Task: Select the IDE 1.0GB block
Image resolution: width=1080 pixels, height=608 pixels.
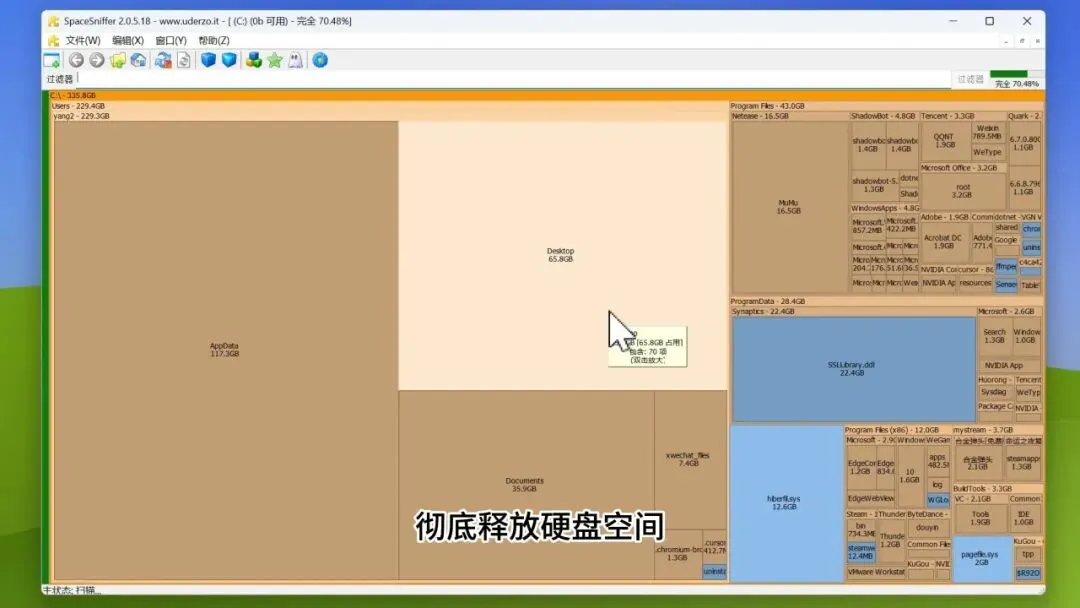Action: (1024, 518)
